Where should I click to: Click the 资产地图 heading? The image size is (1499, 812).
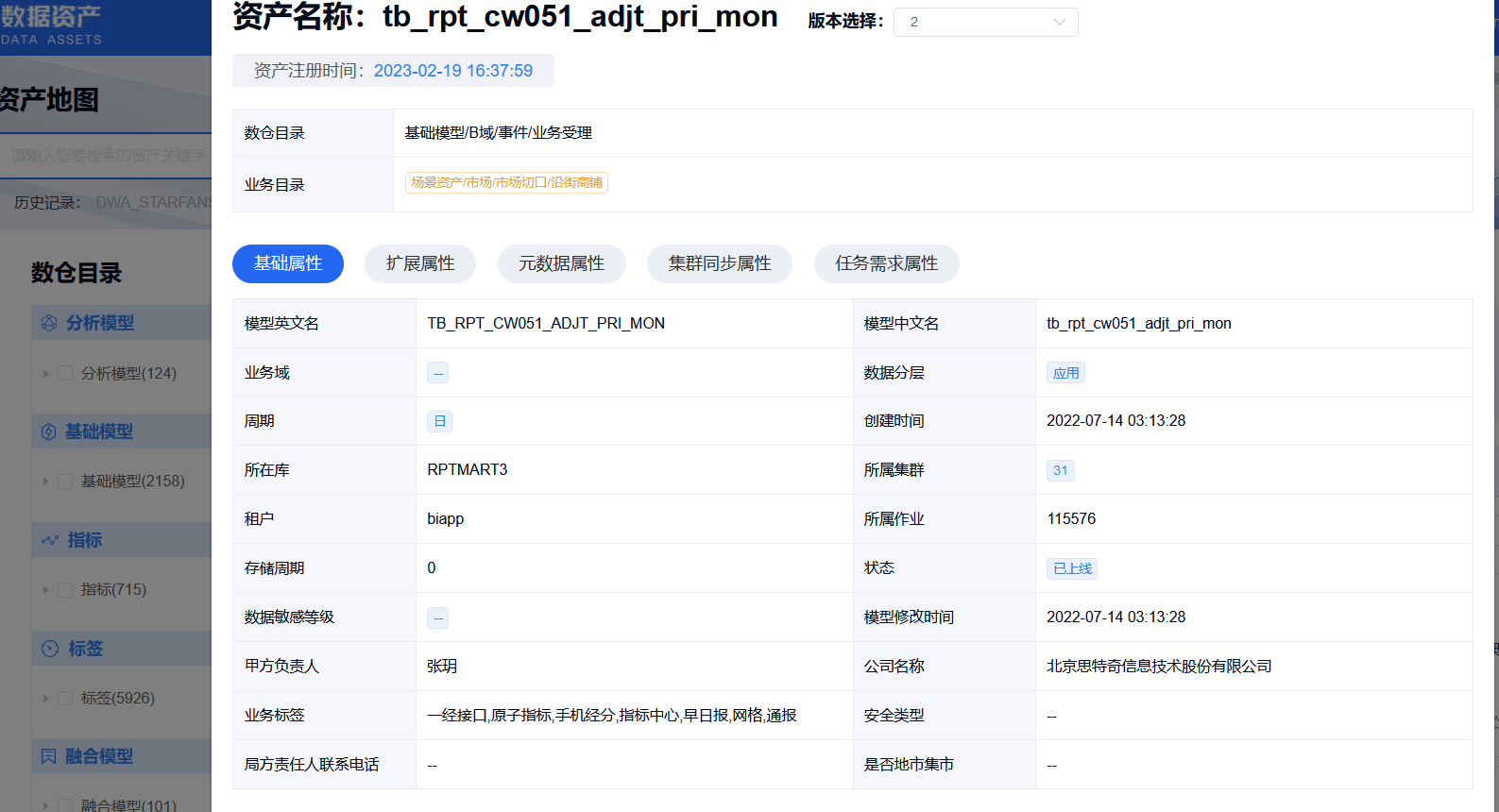49,100
